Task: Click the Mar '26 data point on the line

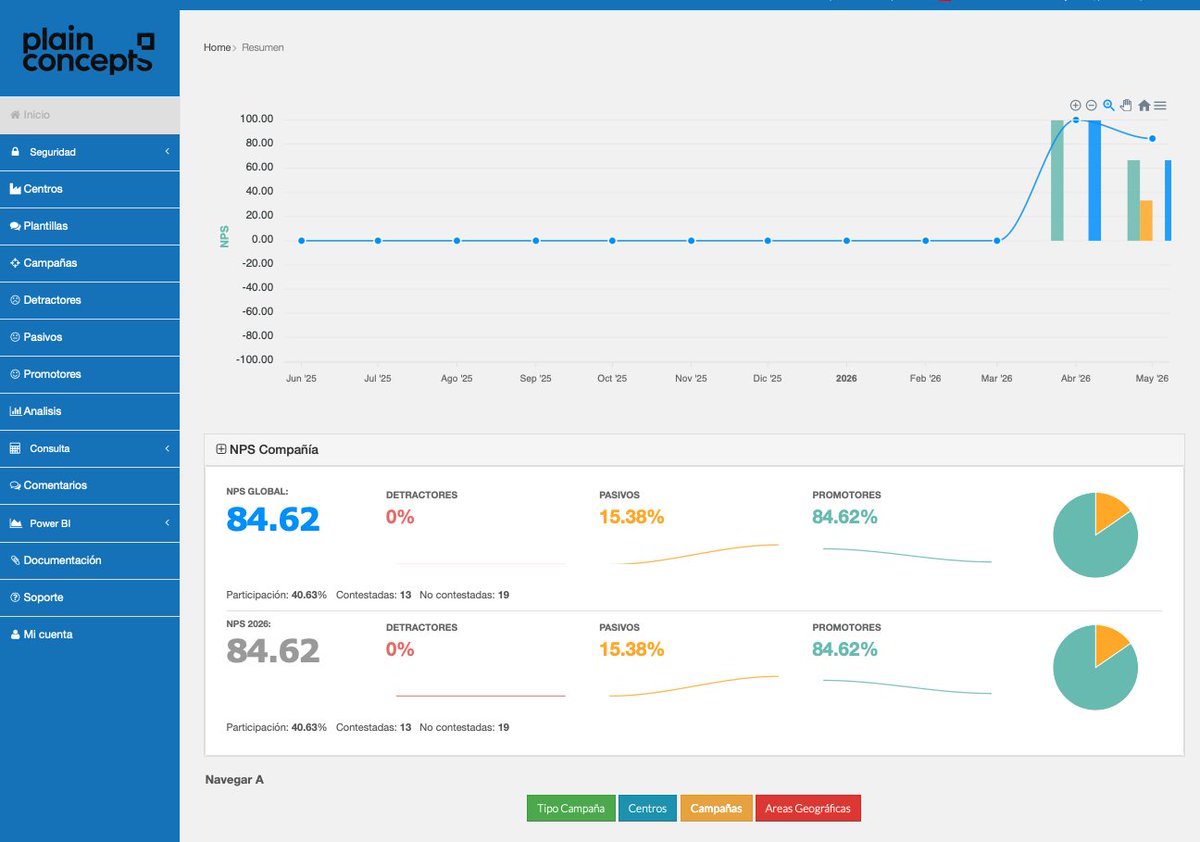Action: tap(997, 240)
